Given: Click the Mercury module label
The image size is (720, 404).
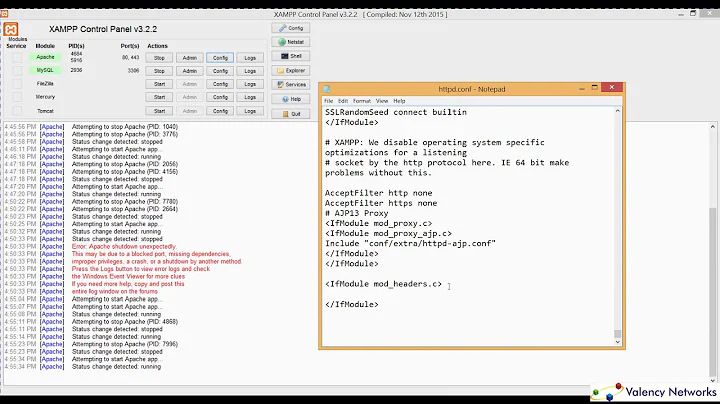Looking at the screenshot, I should coord(45,97).
